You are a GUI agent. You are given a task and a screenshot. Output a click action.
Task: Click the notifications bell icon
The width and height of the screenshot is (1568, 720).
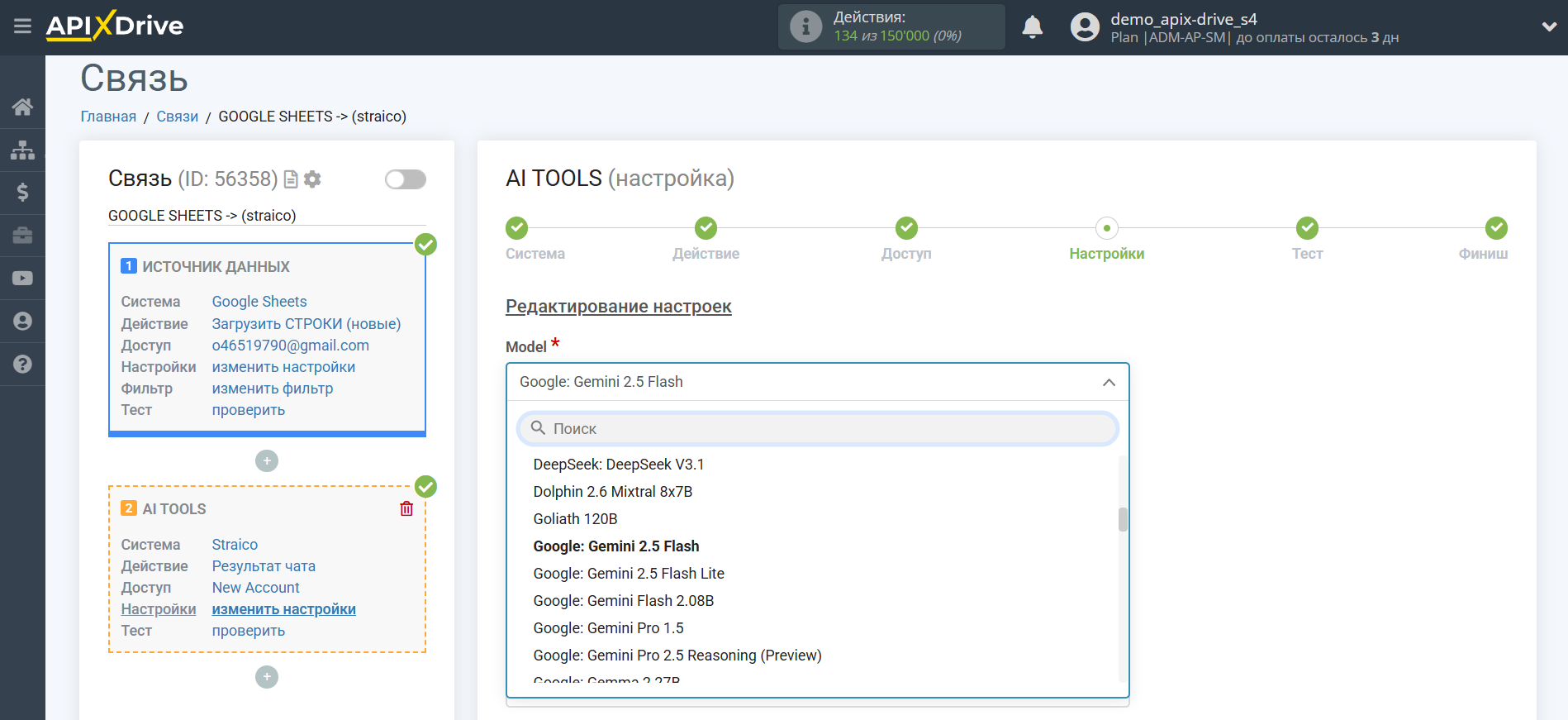click(x=1032, y=27)
